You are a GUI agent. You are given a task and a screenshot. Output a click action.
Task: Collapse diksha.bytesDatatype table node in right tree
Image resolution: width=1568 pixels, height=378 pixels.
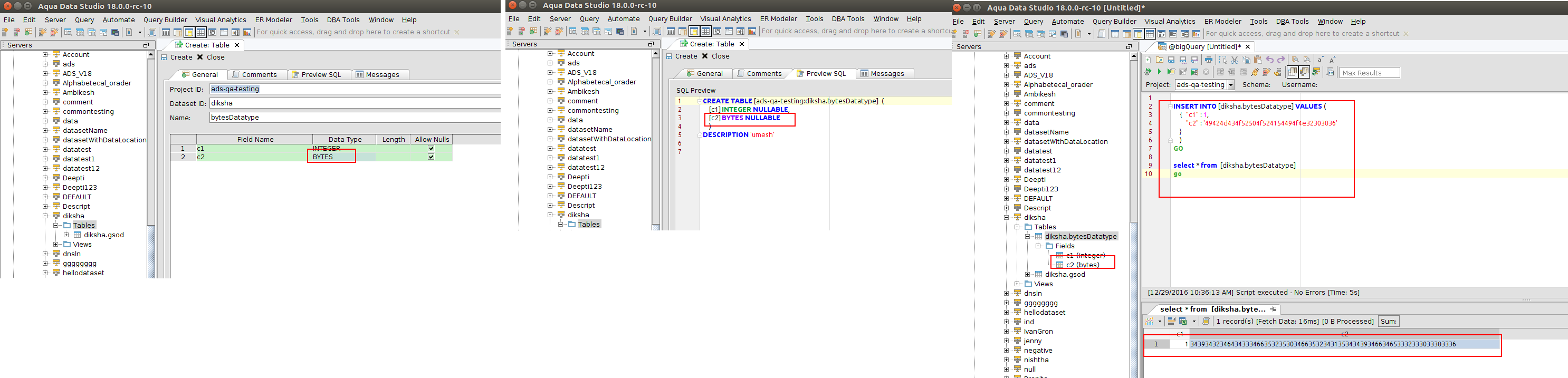pos(1027,236)
